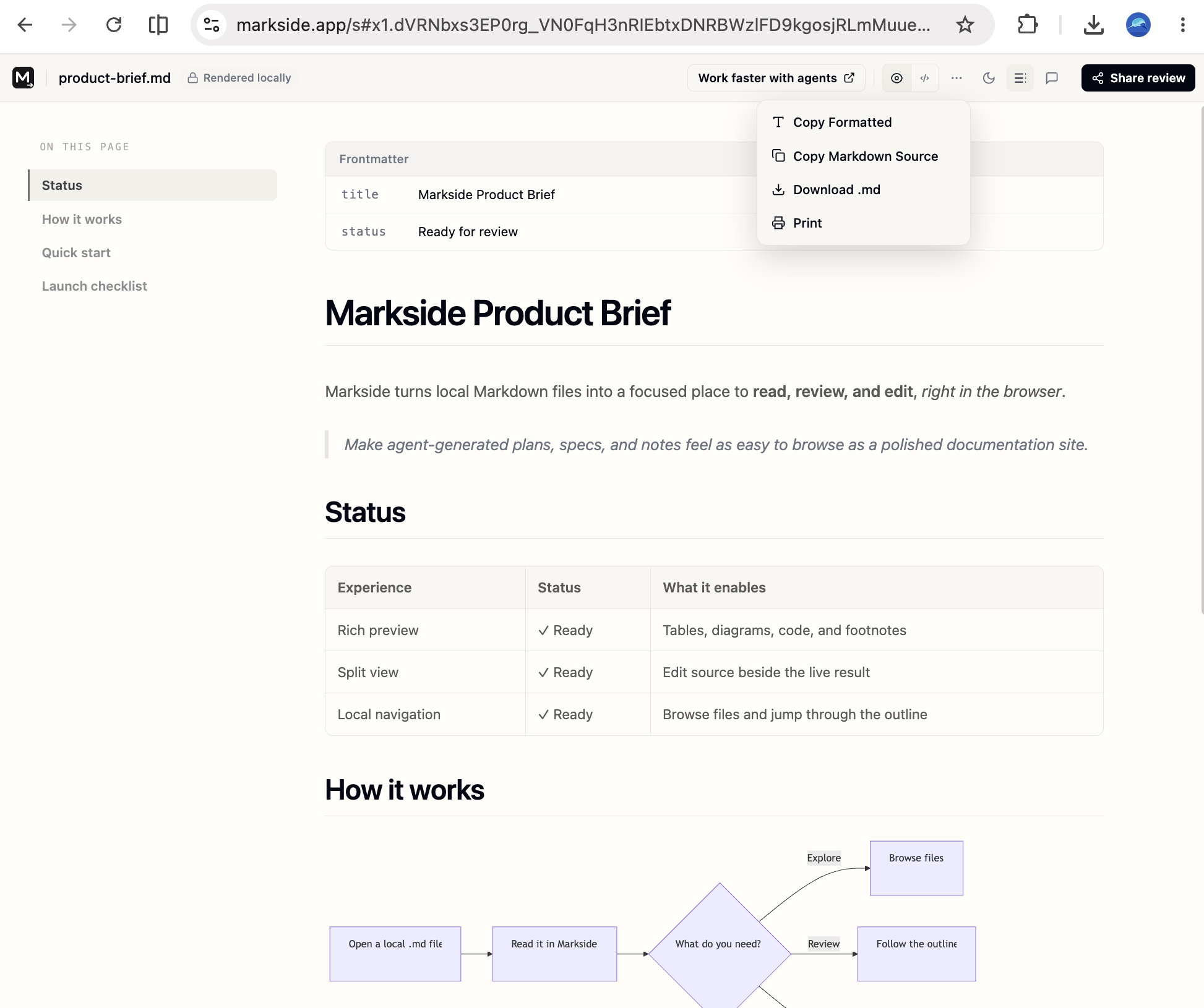
Task: Switch to preview mode eye icon
Action: (897, 78)
